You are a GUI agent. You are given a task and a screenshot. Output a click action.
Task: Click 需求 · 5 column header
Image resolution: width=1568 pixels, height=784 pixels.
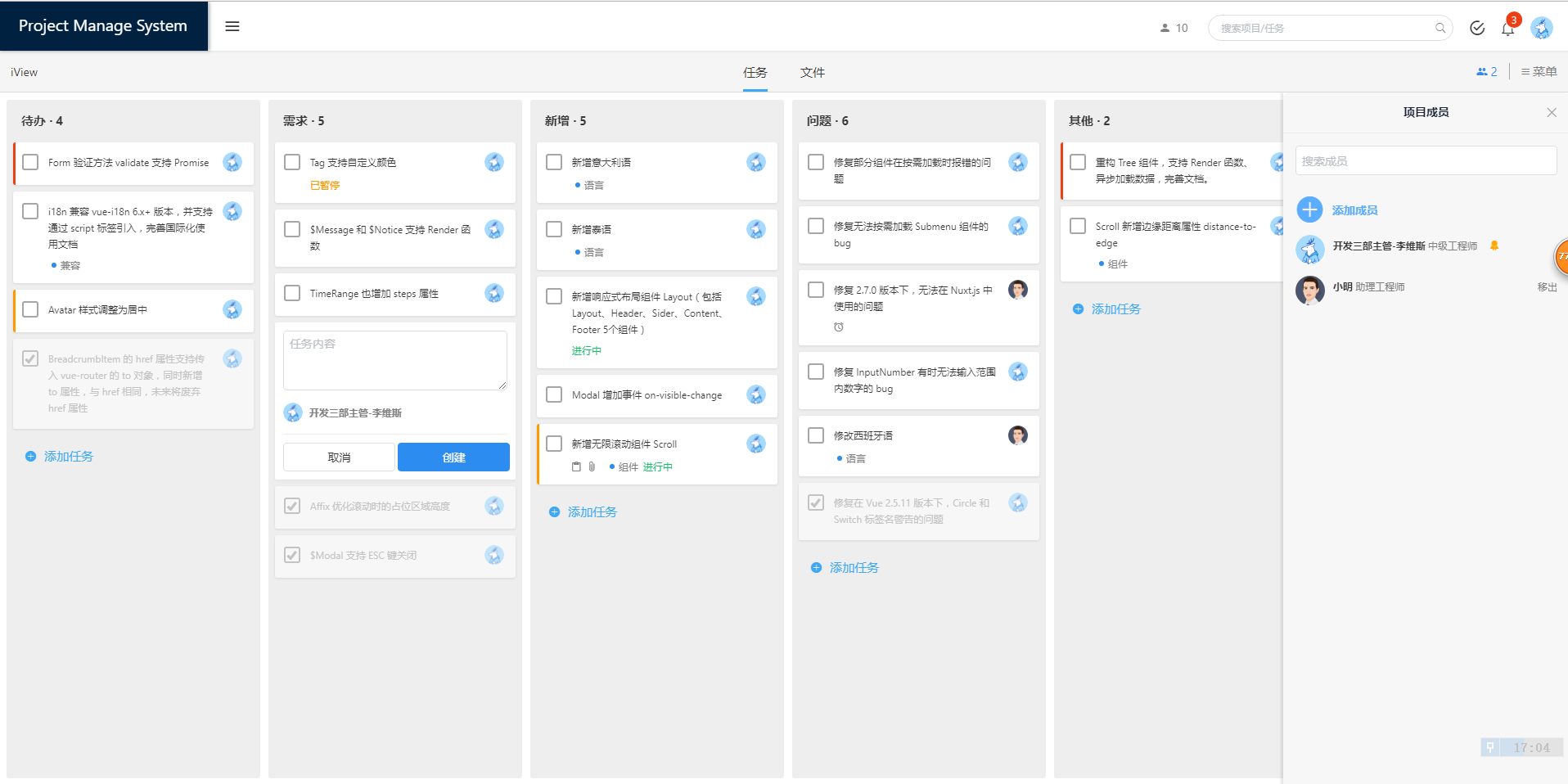coord(304,120)
